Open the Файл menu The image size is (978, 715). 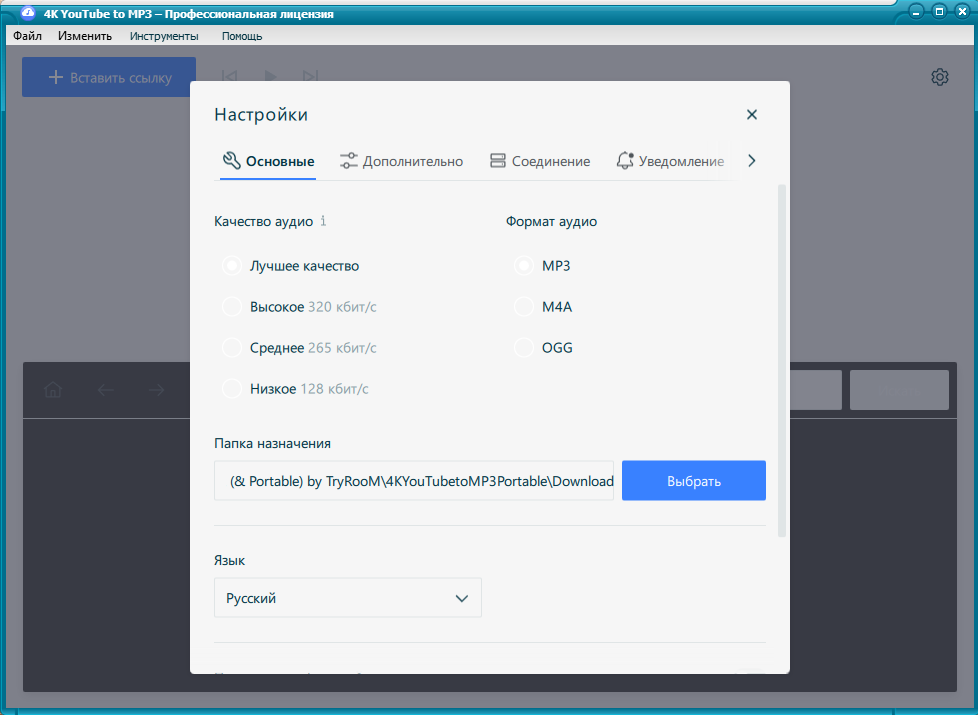tap(27, 36)
